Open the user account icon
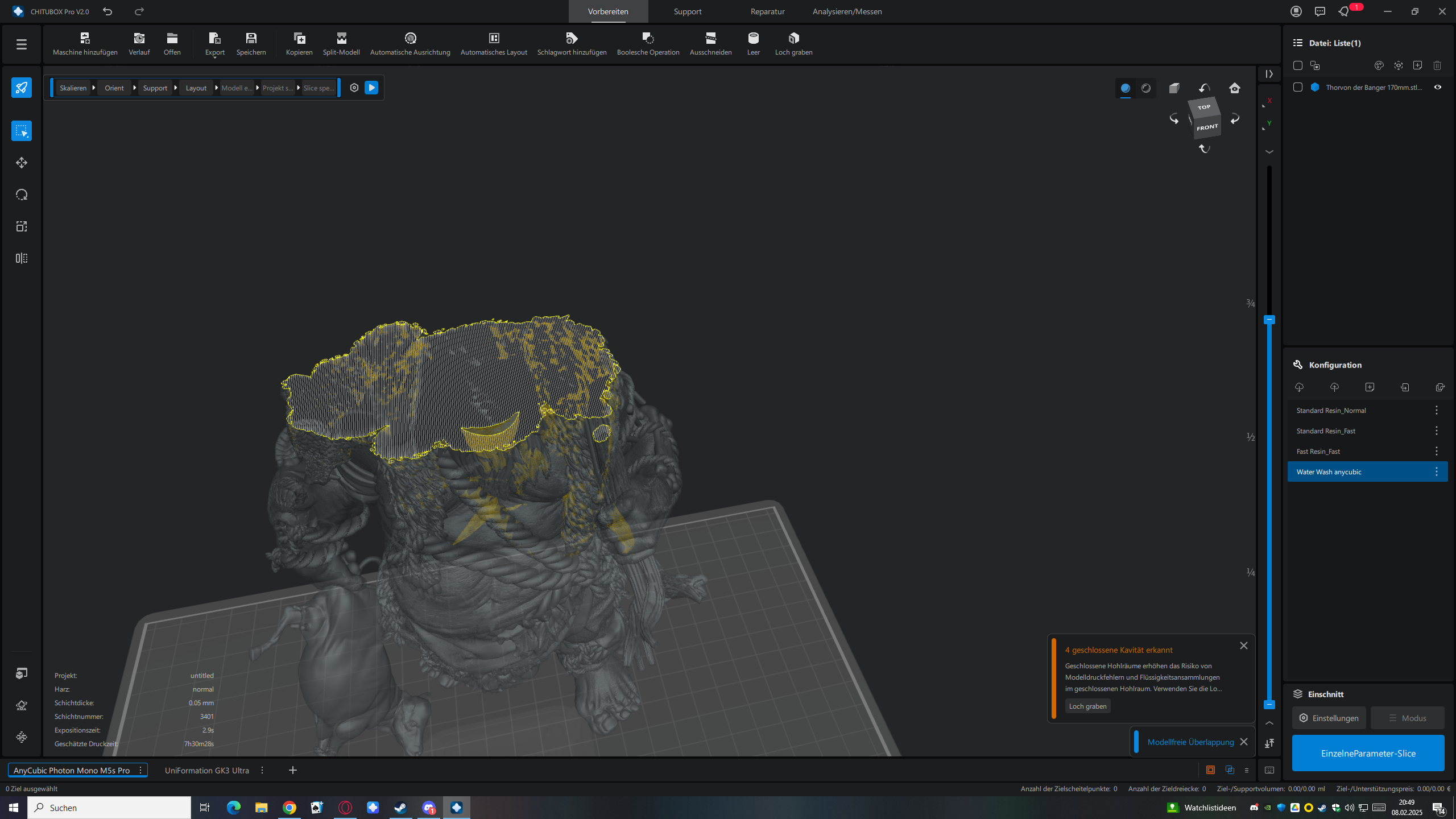Screen dimensions: 1456x819 click(1296, 11)
